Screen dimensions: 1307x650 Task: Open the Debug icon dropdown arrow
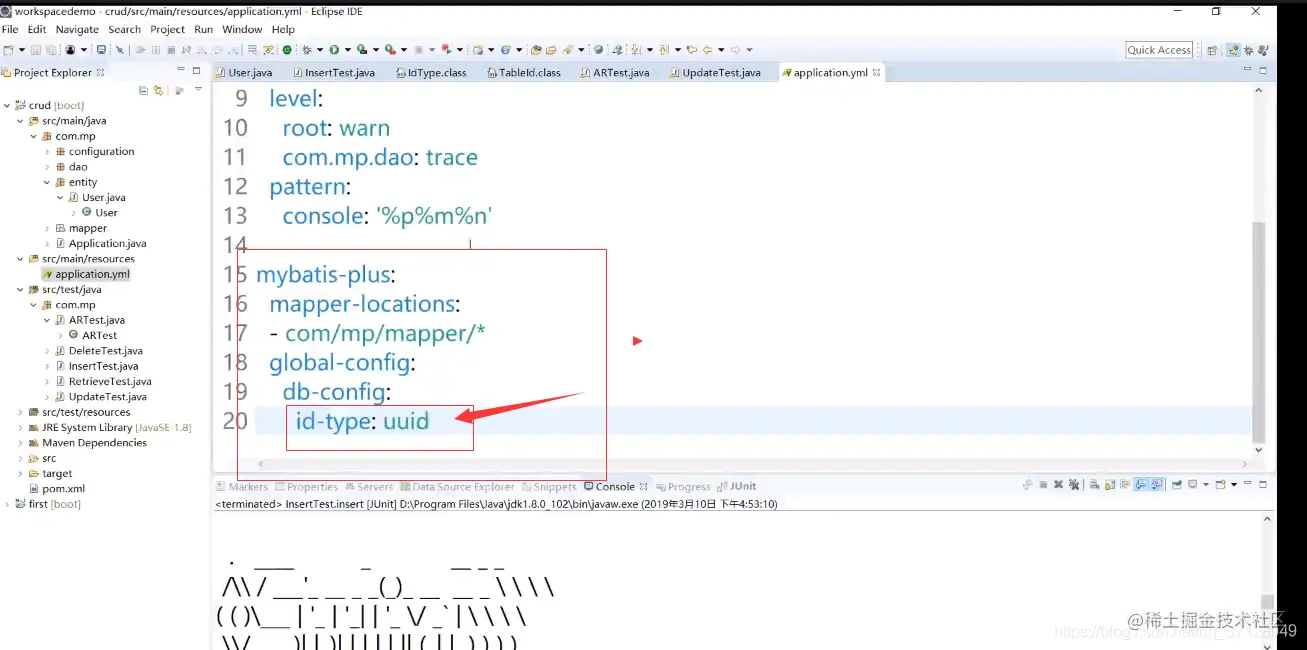point(319,49)
